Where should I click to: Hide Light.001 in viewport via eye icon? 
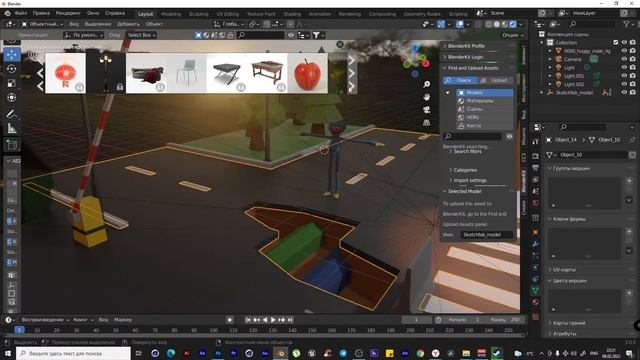pyautogui.click(x=624, y=76)
